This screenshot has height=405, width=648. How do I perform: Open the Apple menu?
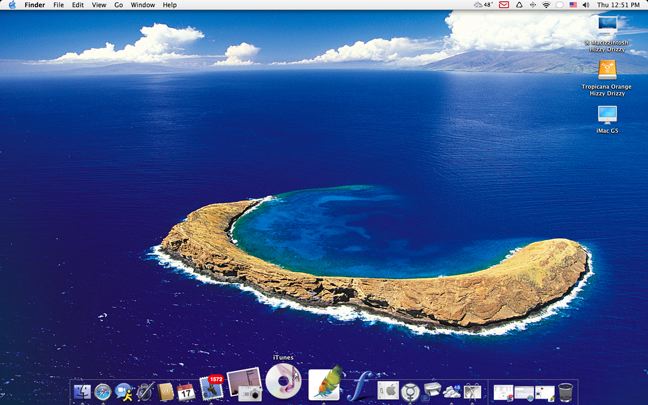pyautogui.click(x=12, y=5)
